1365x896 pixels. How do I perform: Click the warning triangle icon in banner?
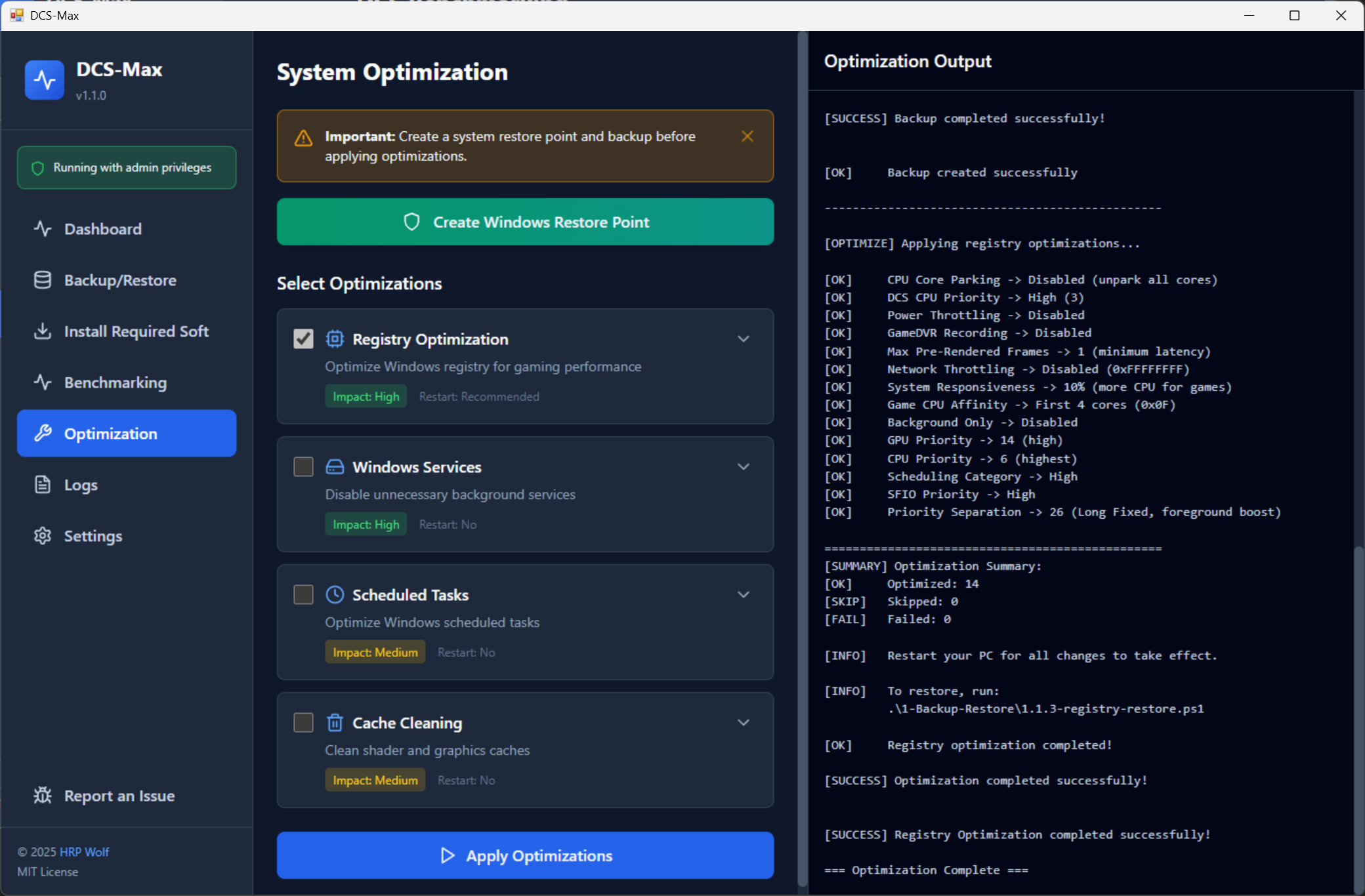pos(303,138)
